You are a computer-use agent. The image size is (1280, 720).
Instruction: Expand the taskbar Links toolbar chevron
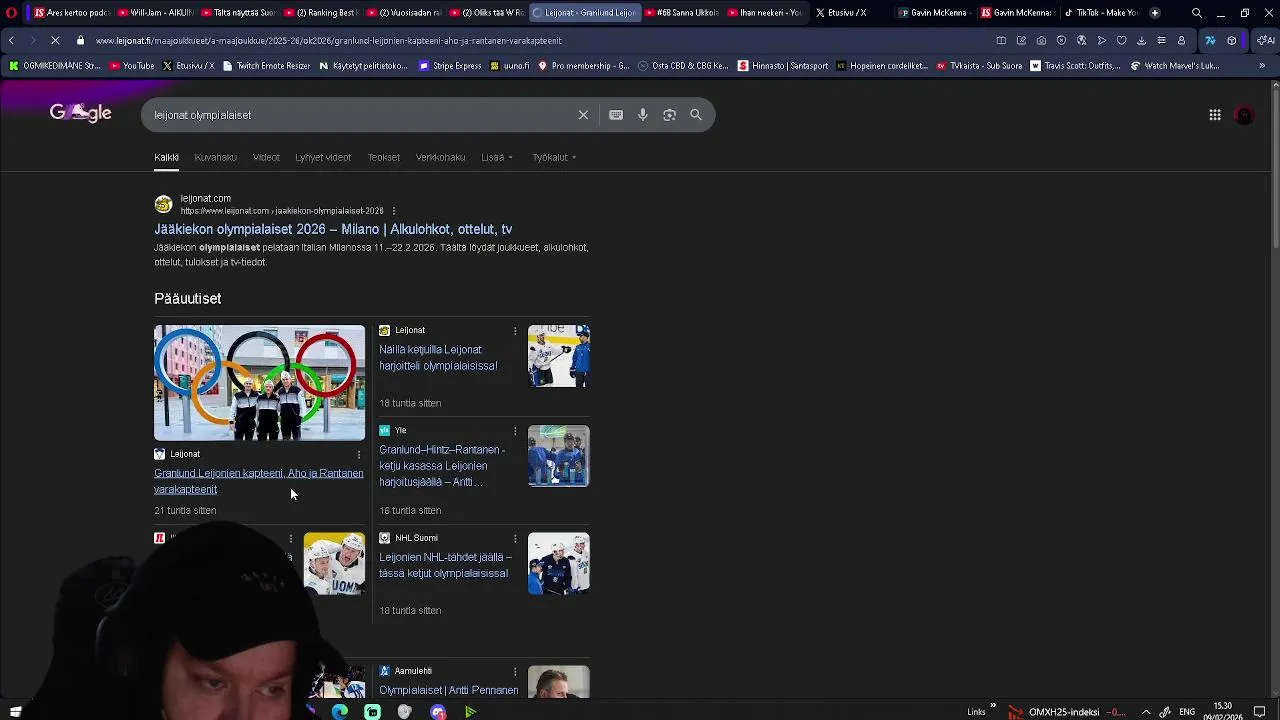993,707
